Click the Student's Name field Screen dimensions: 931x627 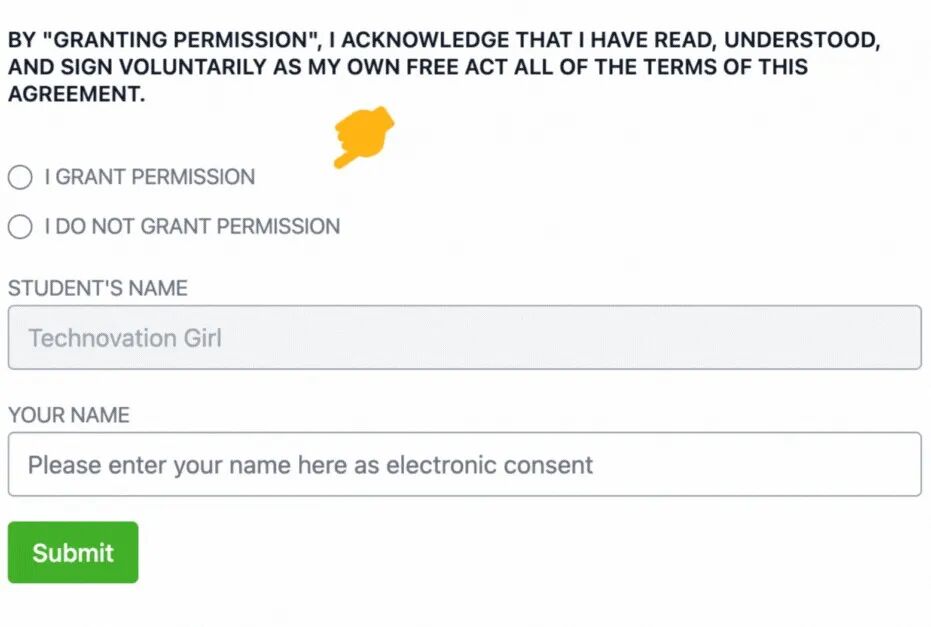click(x=464, y=337)
